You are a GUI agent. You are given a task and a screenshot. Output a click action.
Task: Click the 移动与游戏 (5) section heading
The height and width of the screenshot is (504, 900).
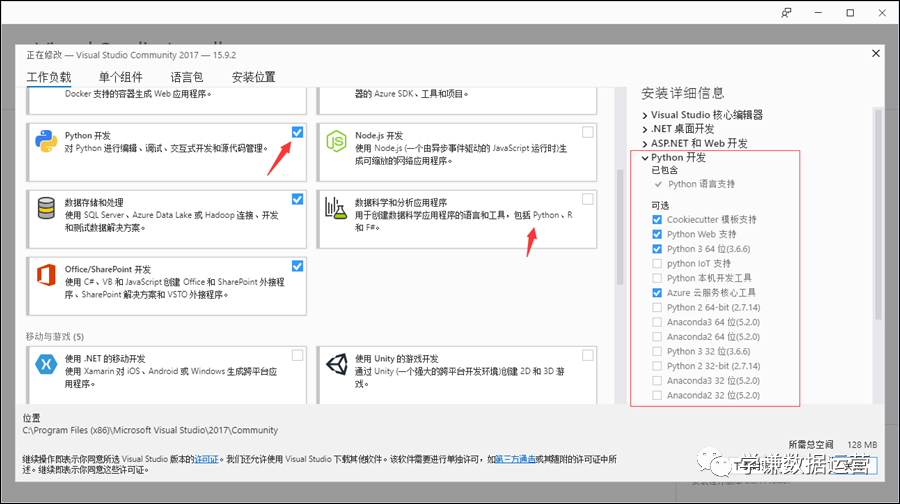(x=55, y=336)
